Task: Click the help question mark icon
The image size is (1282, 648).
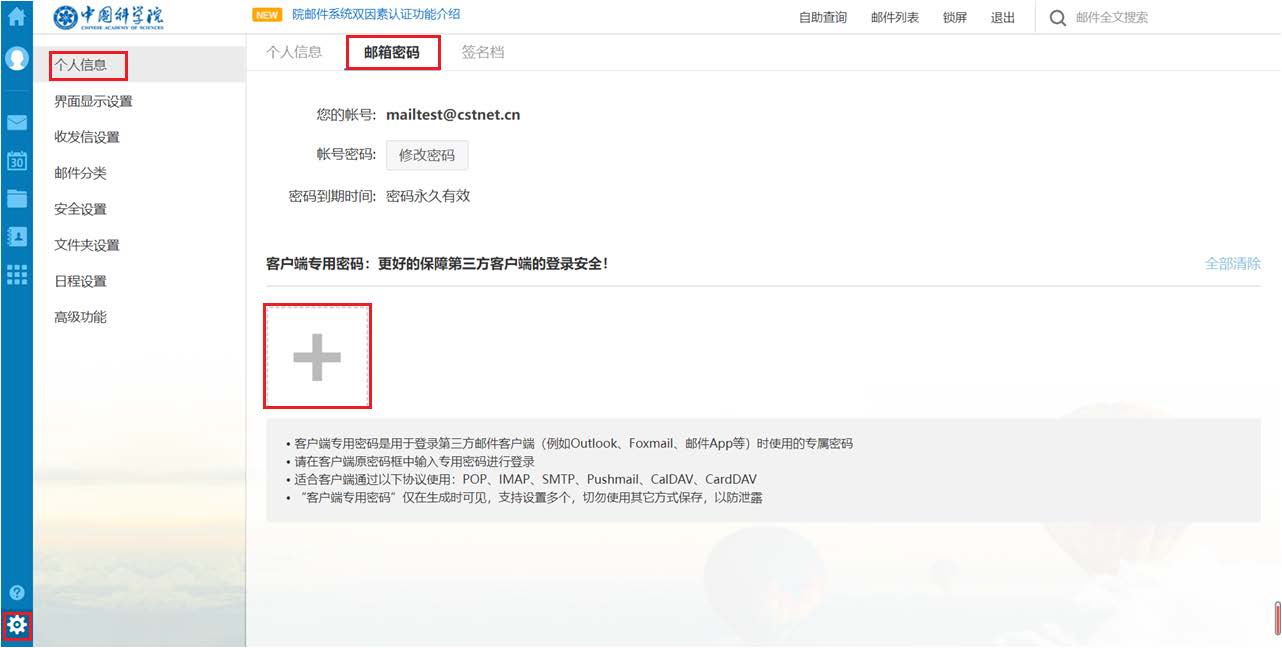Action: (16, 592)
